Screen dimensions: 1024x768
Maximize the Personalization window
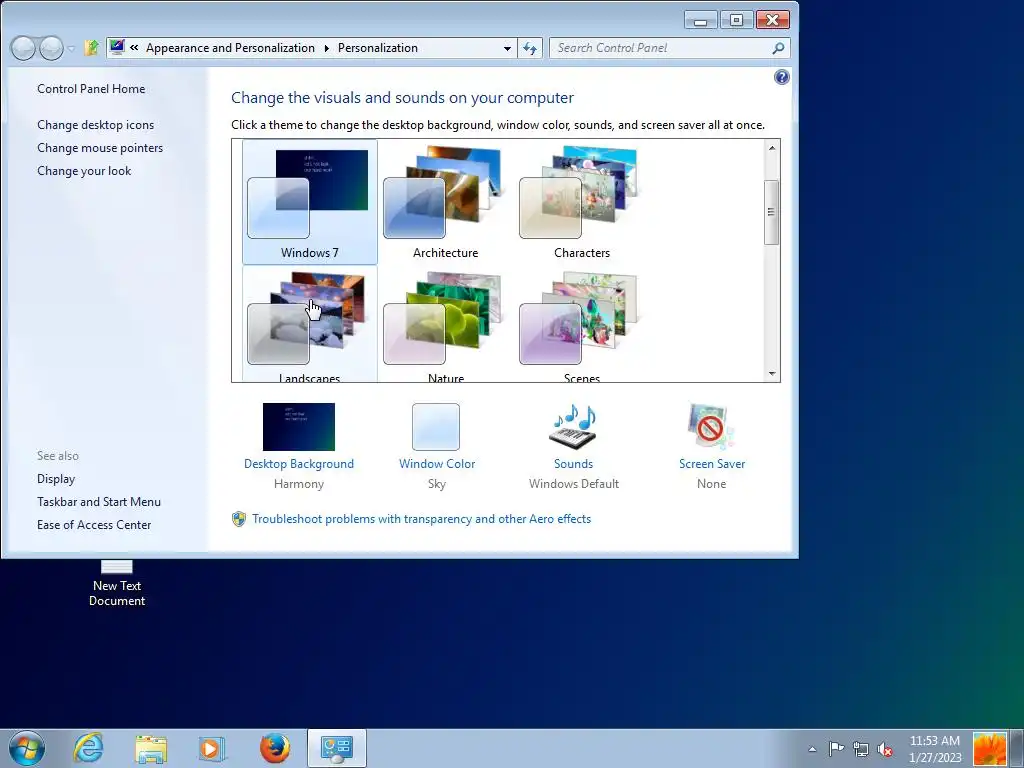[736, 20]
